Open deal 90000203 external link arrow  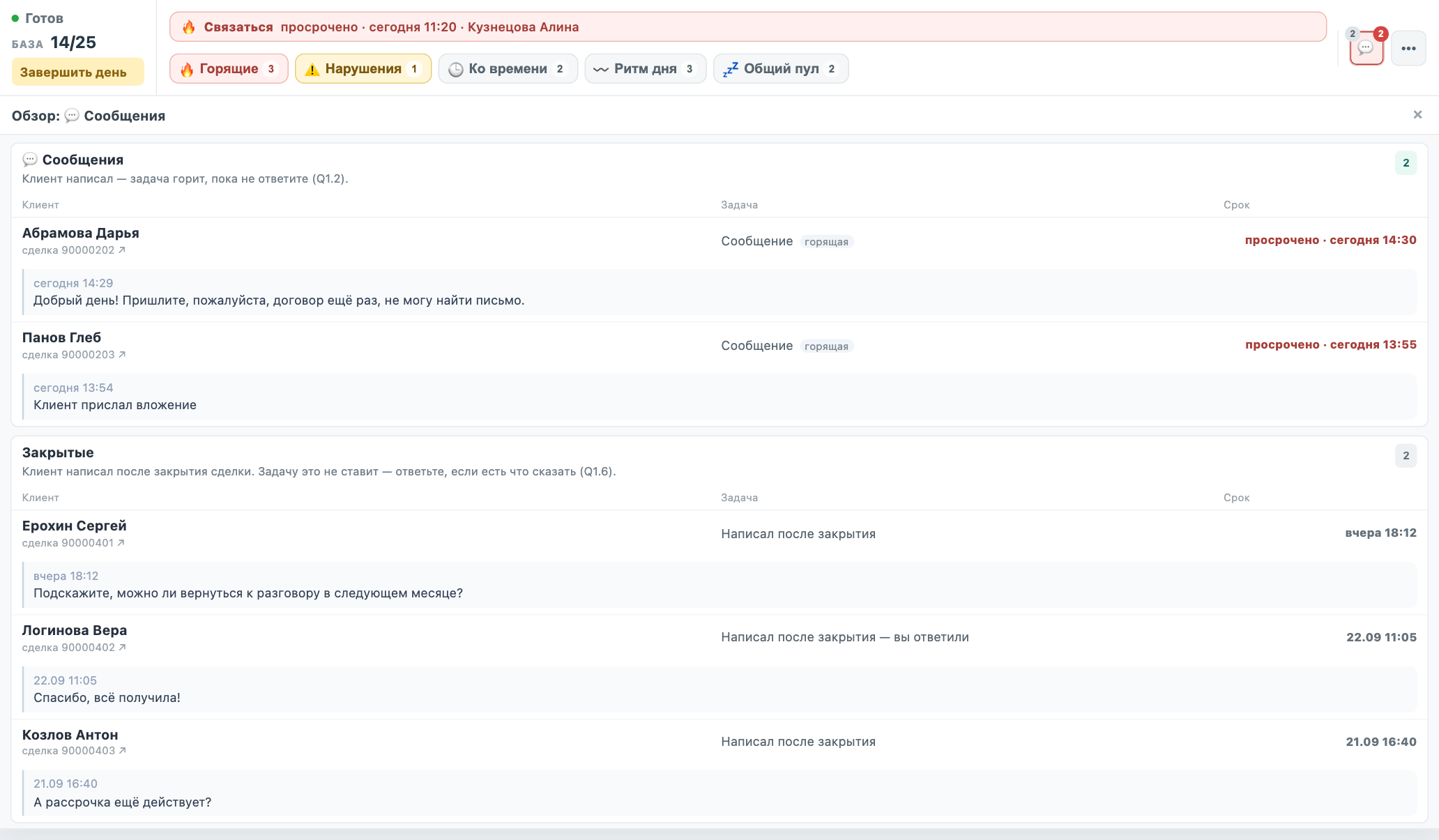click(122, 354)
